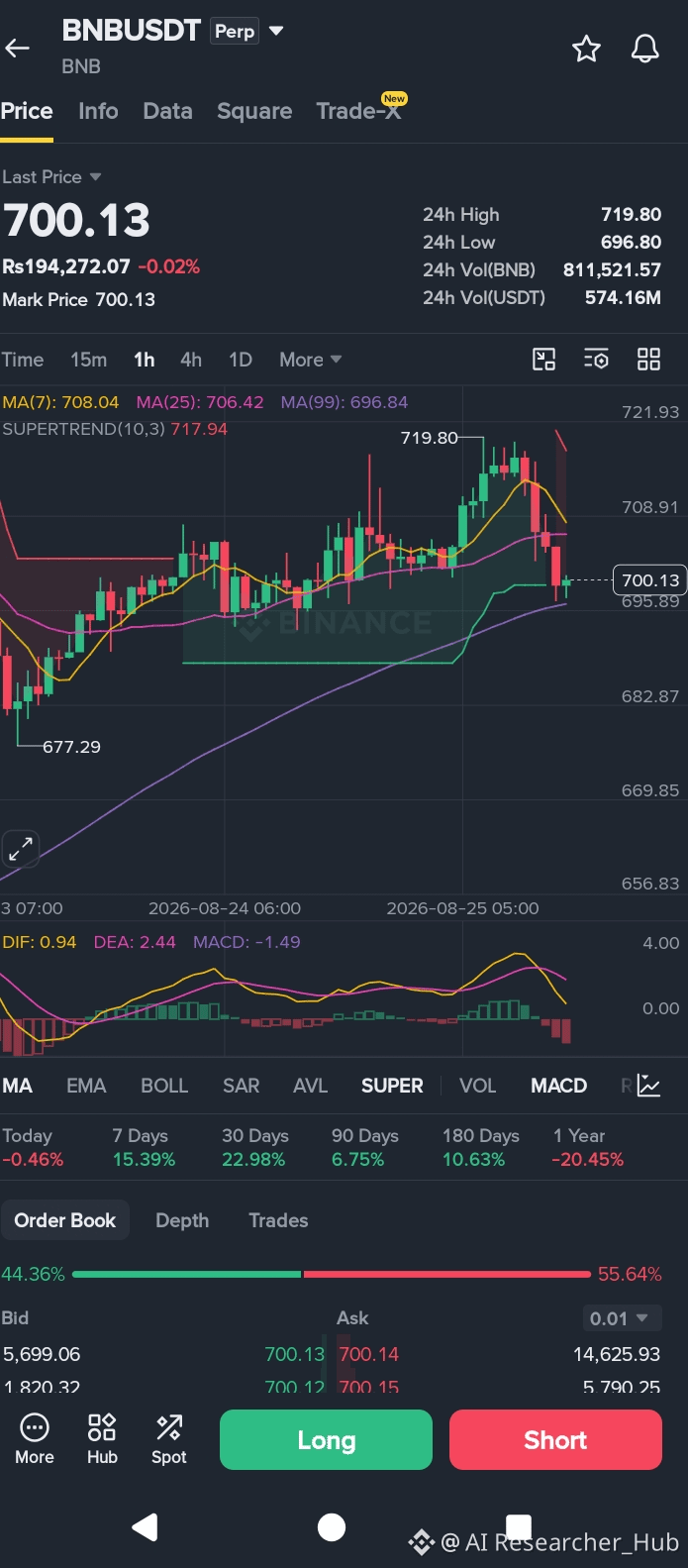Tap the Short button
The width and height of the screenshot is (688, 1568).
pyautogui.click(x=555, y=1440)
